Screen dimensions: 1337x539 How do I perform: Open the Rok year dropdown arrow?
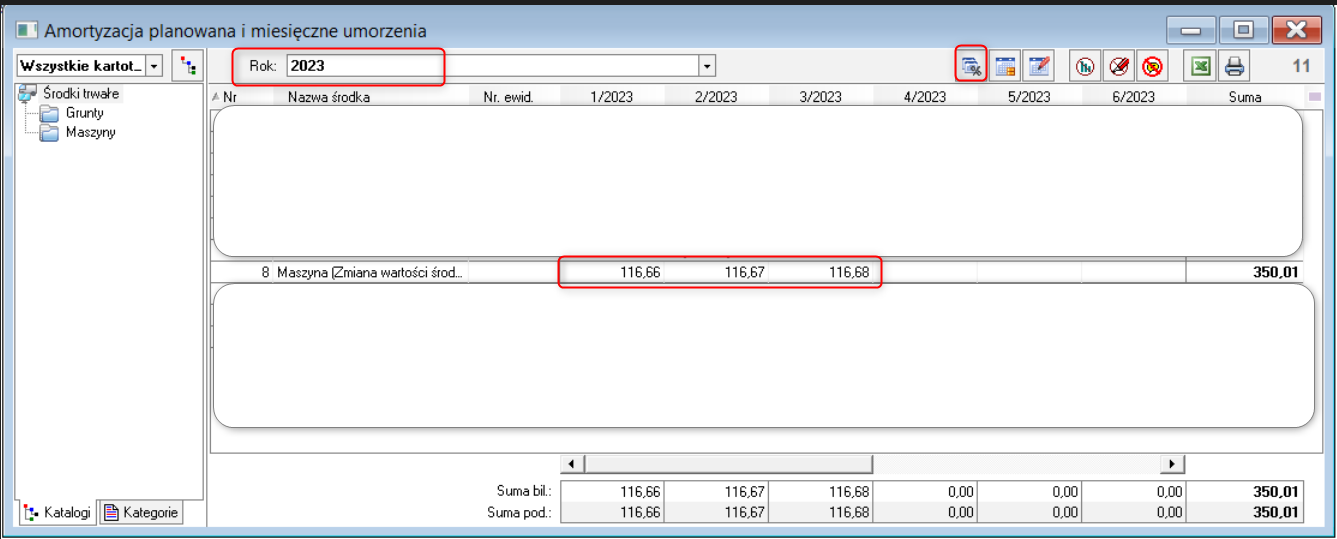coord(707,66)
